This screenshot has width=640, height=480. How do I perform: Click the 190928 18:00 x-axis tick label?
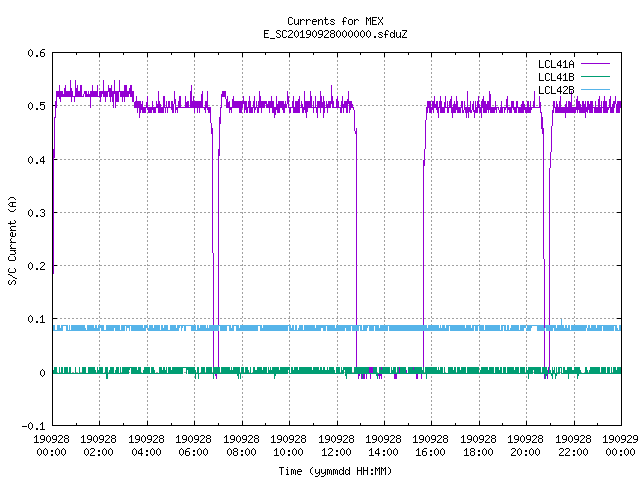478,446
